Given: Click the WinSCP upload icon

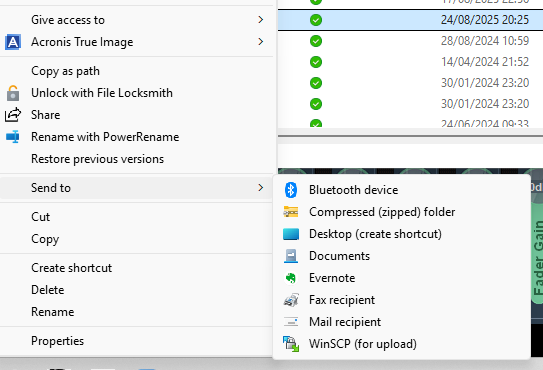Looking at the screenshot, I should 291,344.
